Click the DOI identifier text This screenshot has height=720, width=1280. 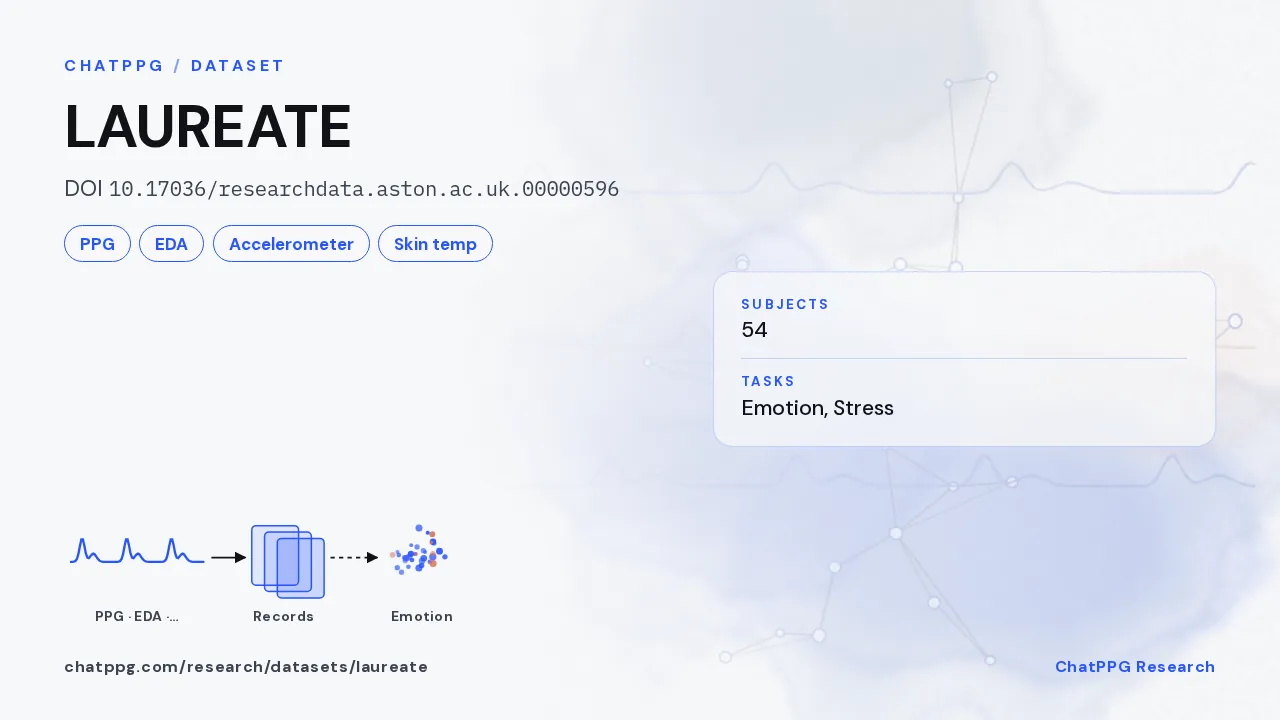pos(342,189)
